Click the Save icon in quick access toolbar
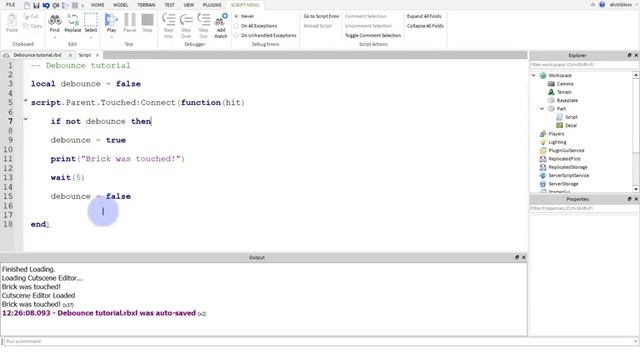Screen dimensions: 640x360 (36, 5)
